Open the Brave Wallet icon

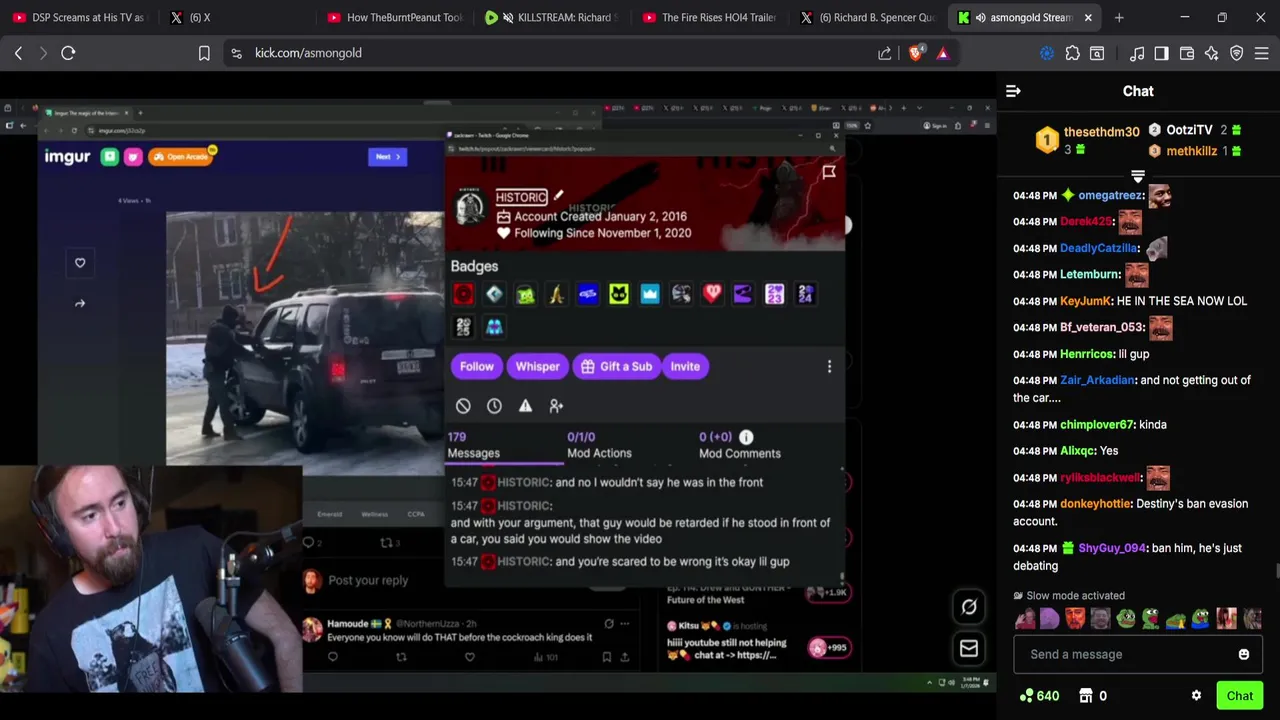tap(1186, 53)
